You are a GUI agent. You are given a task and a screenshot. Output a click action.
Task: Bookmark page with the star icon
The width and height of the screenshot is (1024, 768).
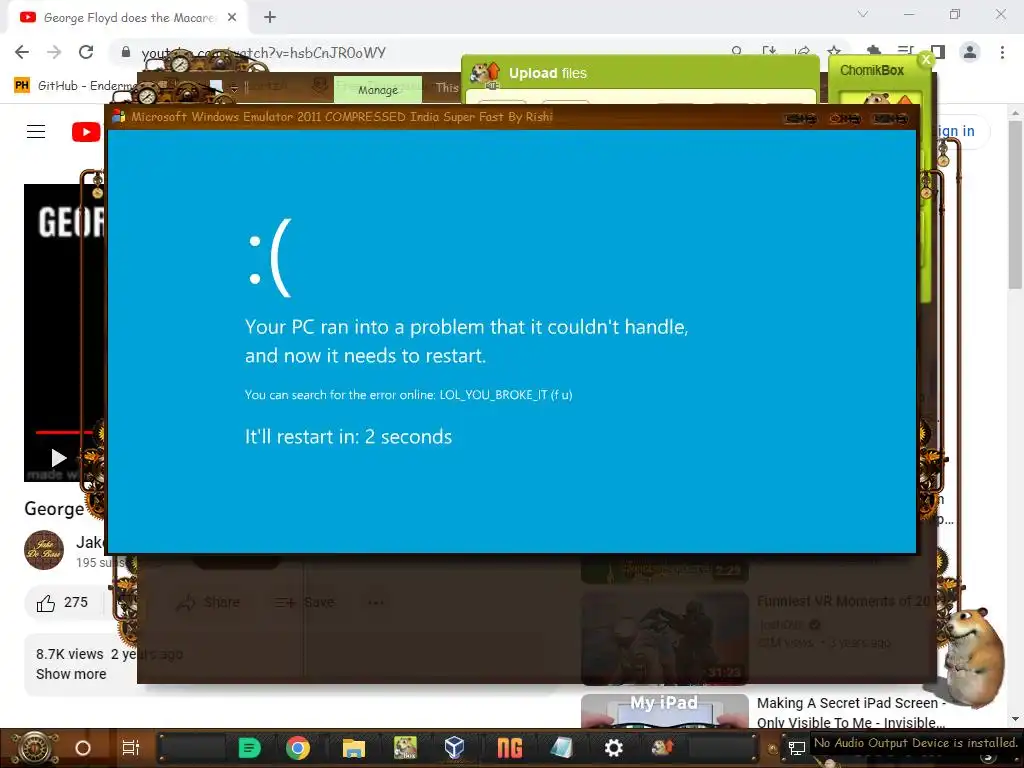point(834,51)
